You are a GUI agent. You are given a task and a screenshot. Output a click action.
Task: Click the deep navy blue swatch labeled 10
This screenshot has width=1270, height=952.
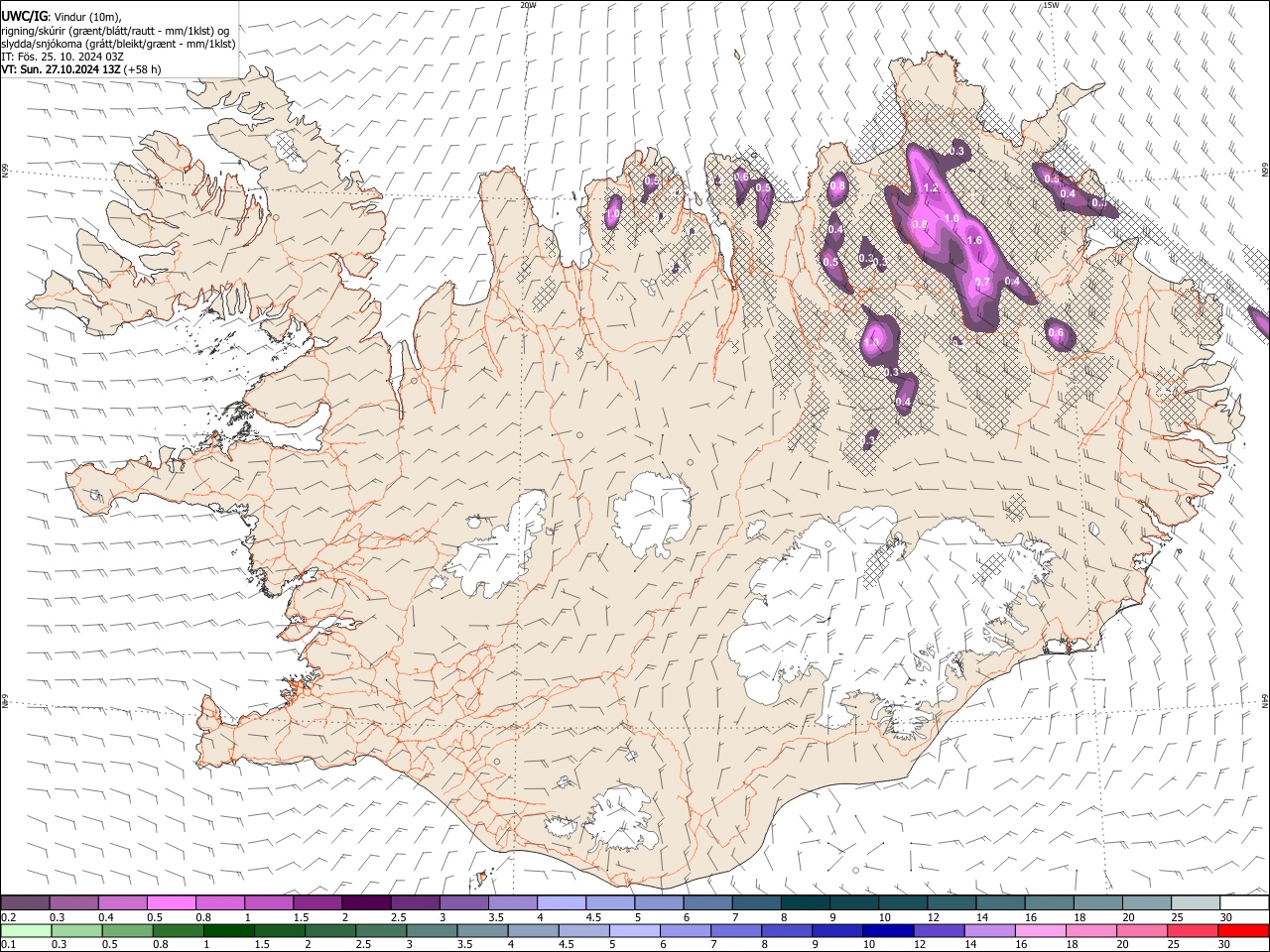(888, 930)
